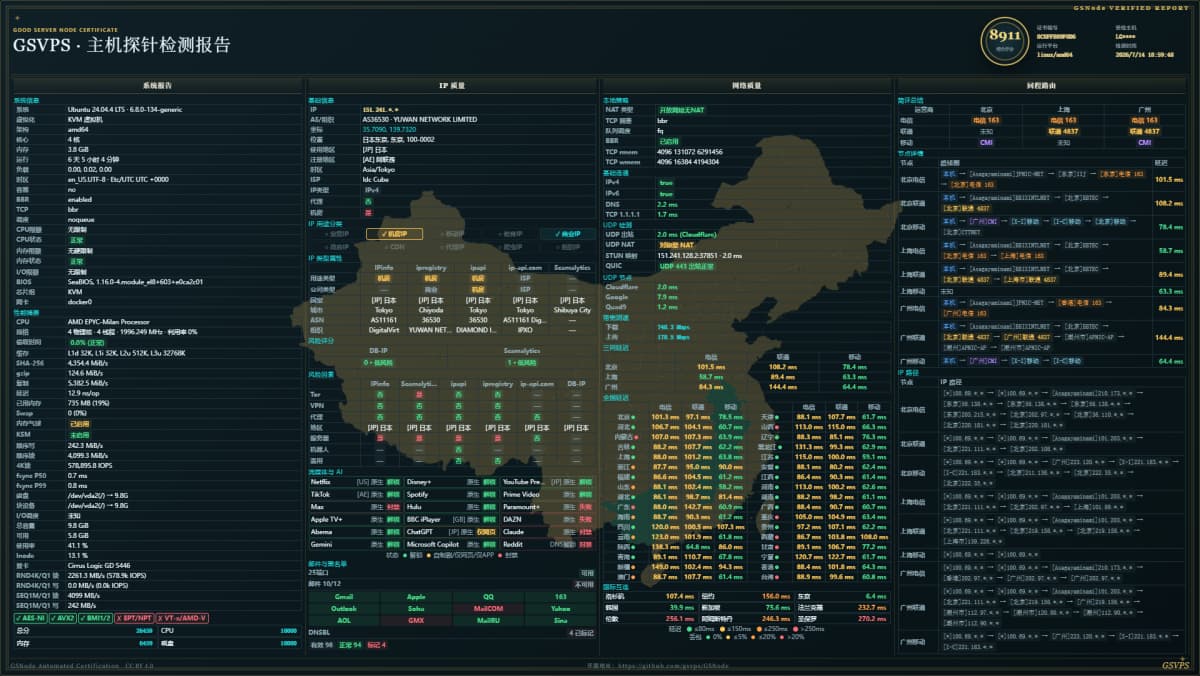Click the Reddit unlock status row
The height and width of the screenshot is (676, 1200).
click(548, 545)
